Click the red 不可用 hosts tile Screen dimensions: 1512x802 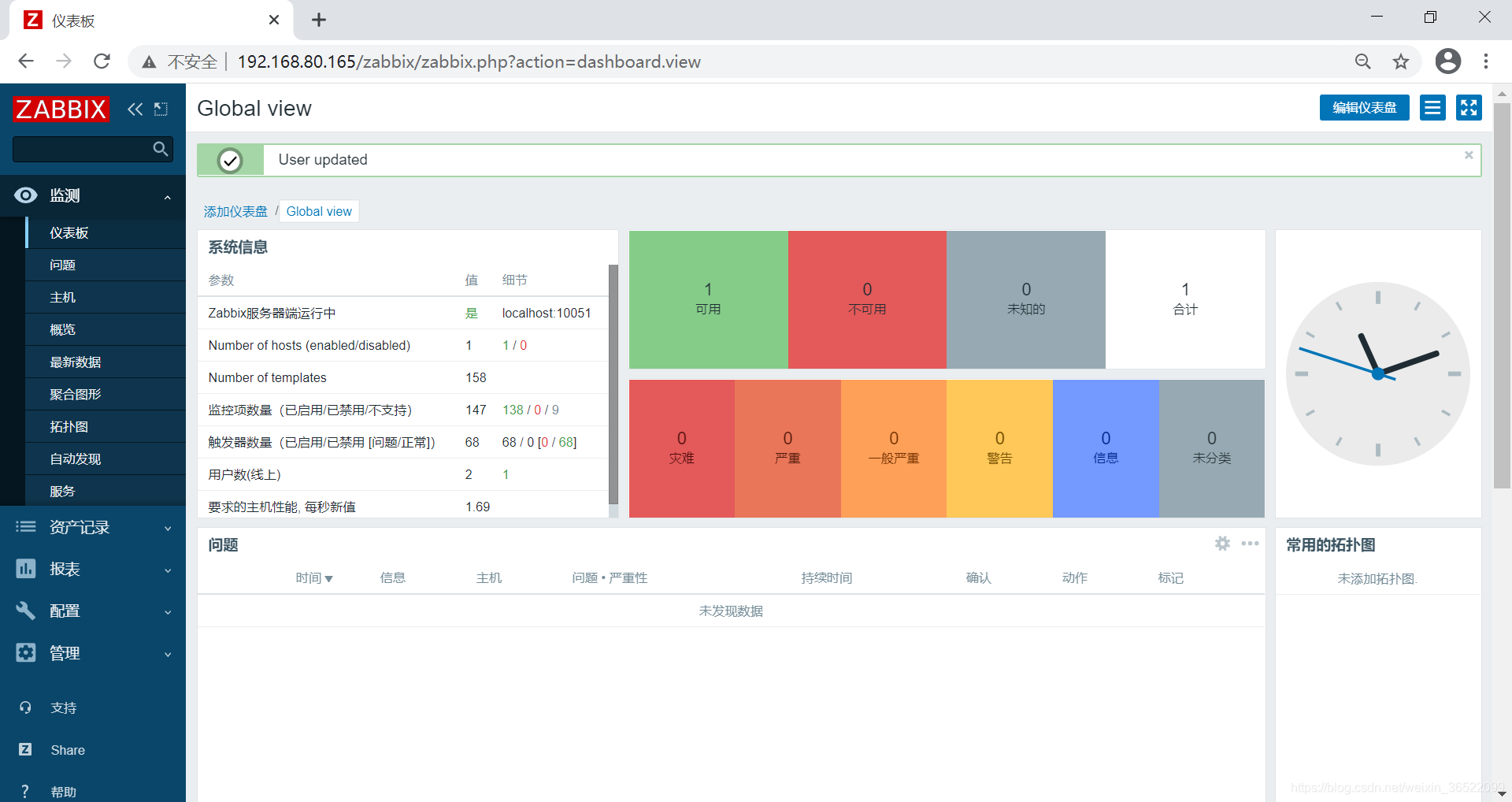click(867, 299)
